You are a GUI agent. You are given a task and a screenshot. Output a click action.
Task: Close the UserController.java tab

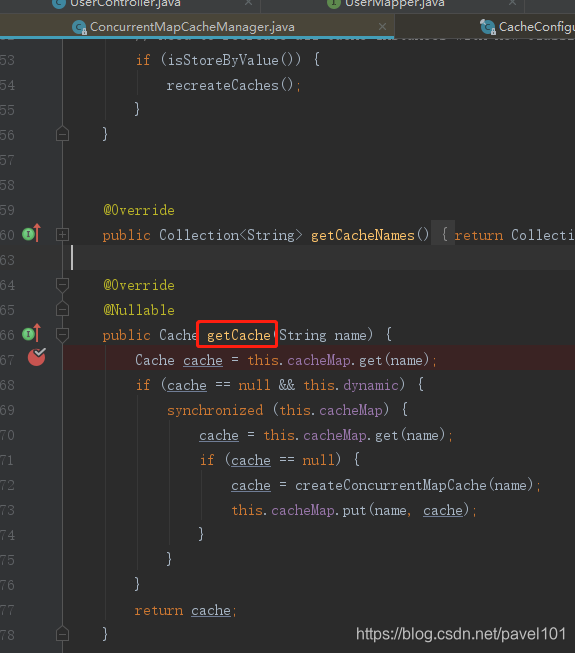click(249, 2)
